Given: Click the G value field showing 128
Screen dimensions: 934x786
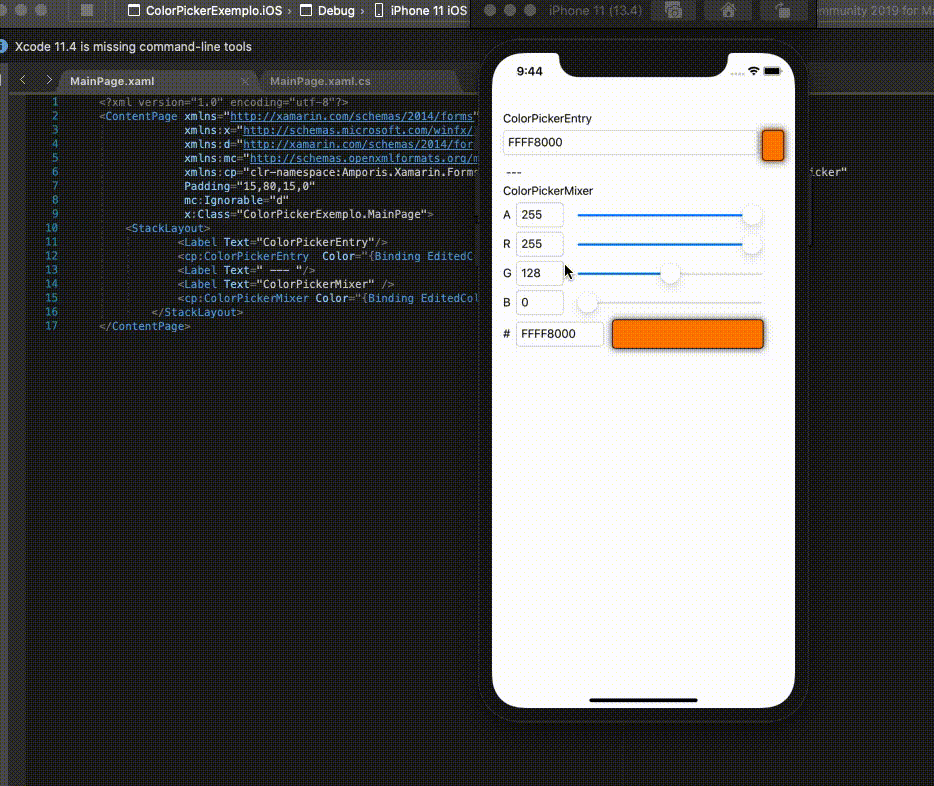Looking at the screenshot, I should click(x=540, y=273).
